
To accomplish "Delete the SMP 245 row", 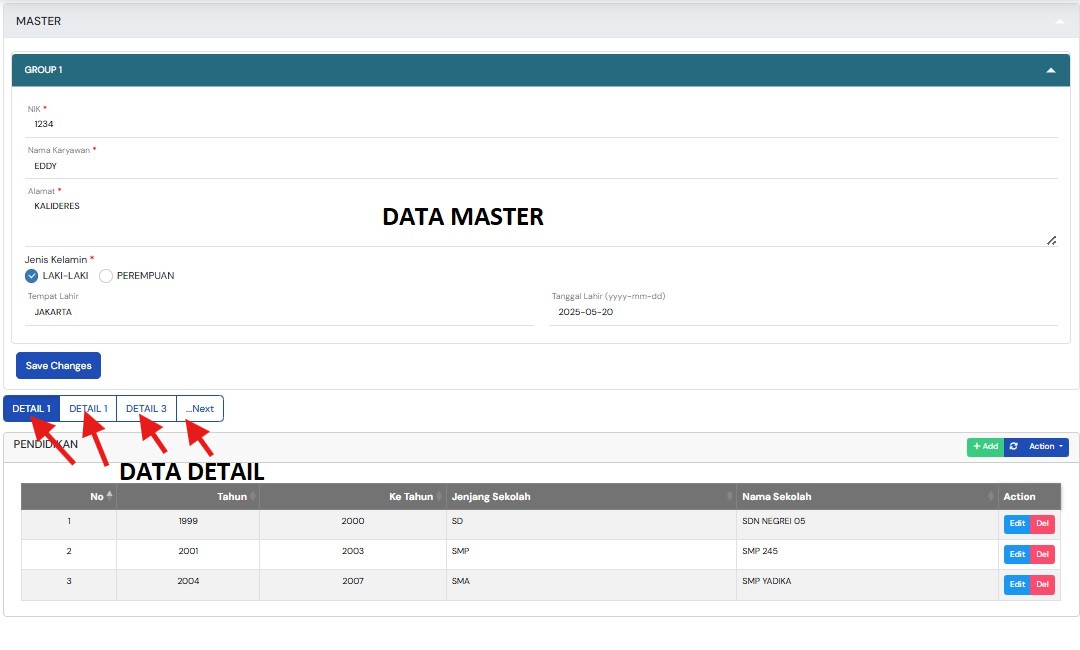I will pos(1042,554).
